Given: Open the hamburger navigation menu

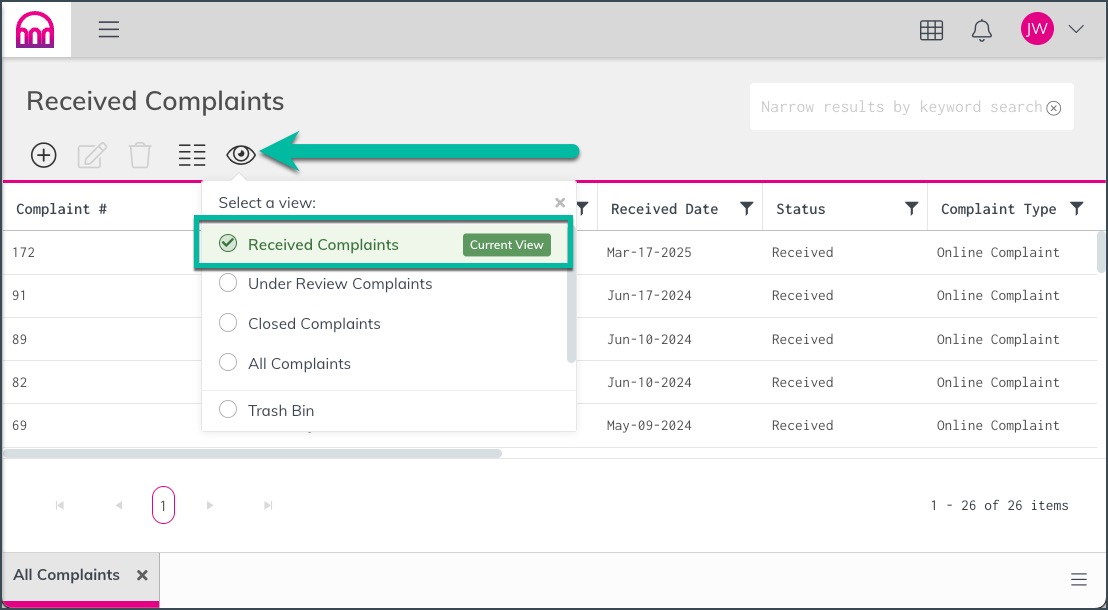Looking at the screenshot, I should [109, 29].
